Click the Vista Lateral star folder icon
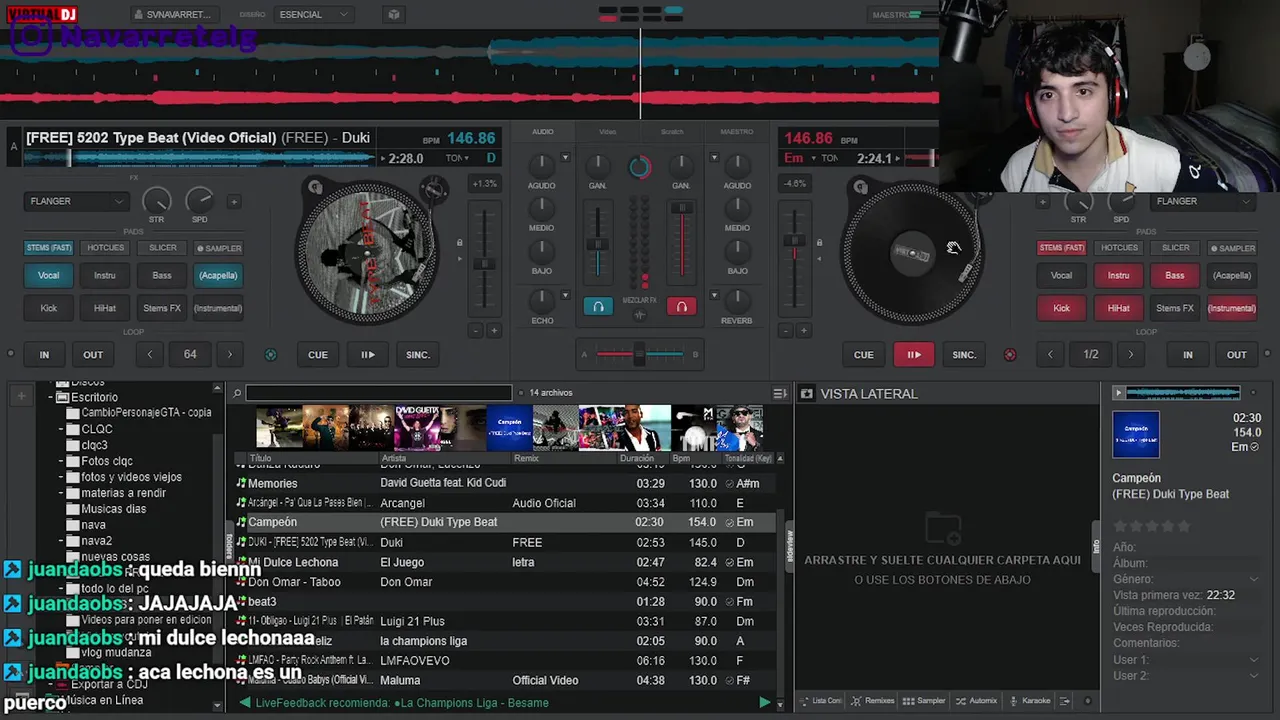The height and width of the screenshot is (720, 1280). (807, 394)
